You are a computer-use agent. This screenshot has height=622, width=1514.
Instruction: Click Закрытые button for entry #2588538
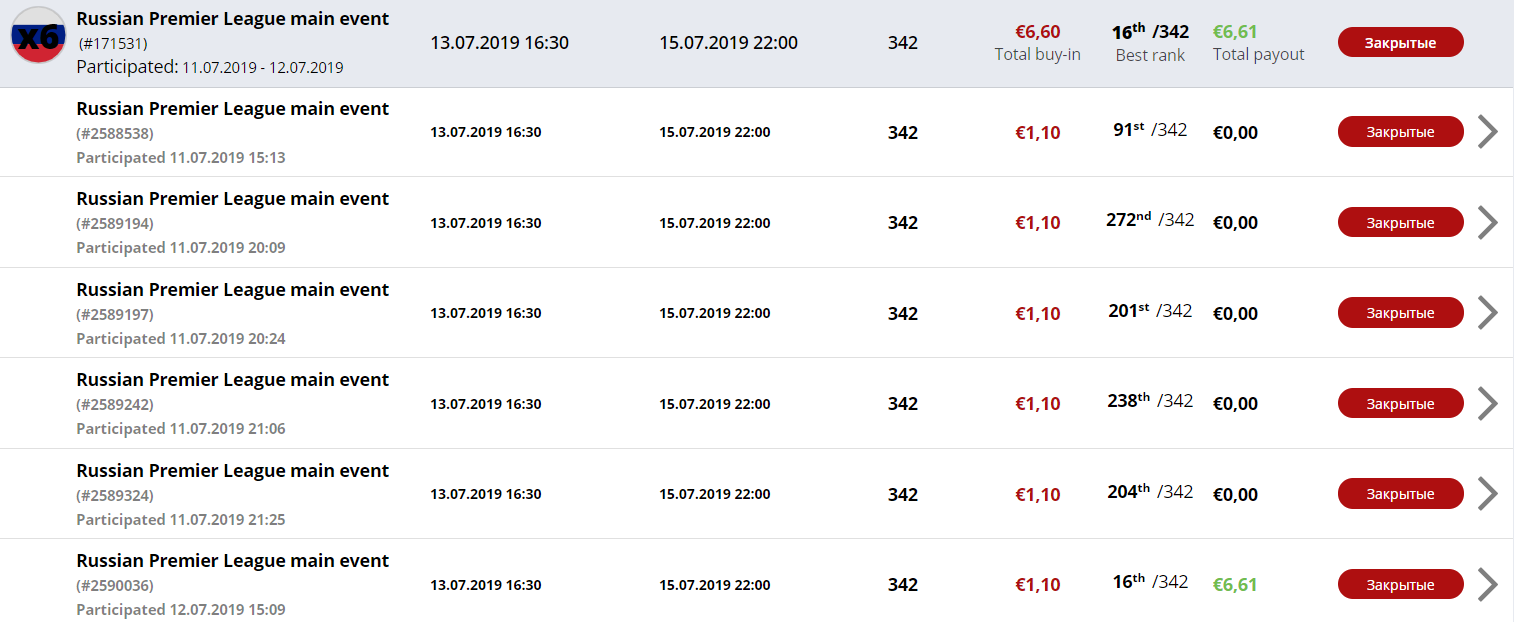tap(1400, 132)
